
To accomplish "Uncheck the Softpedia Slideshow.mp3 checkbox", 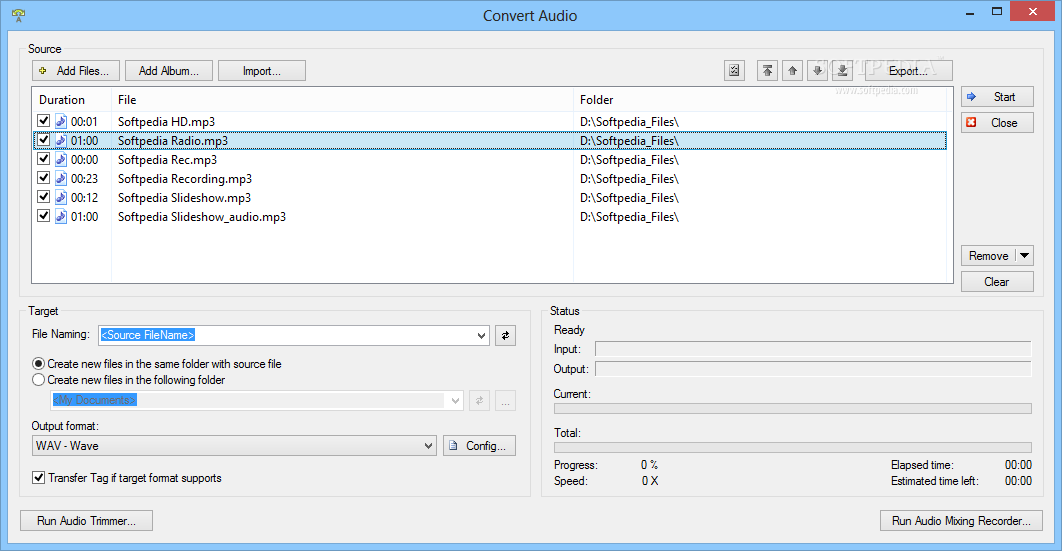I will [x=43, y=196].
